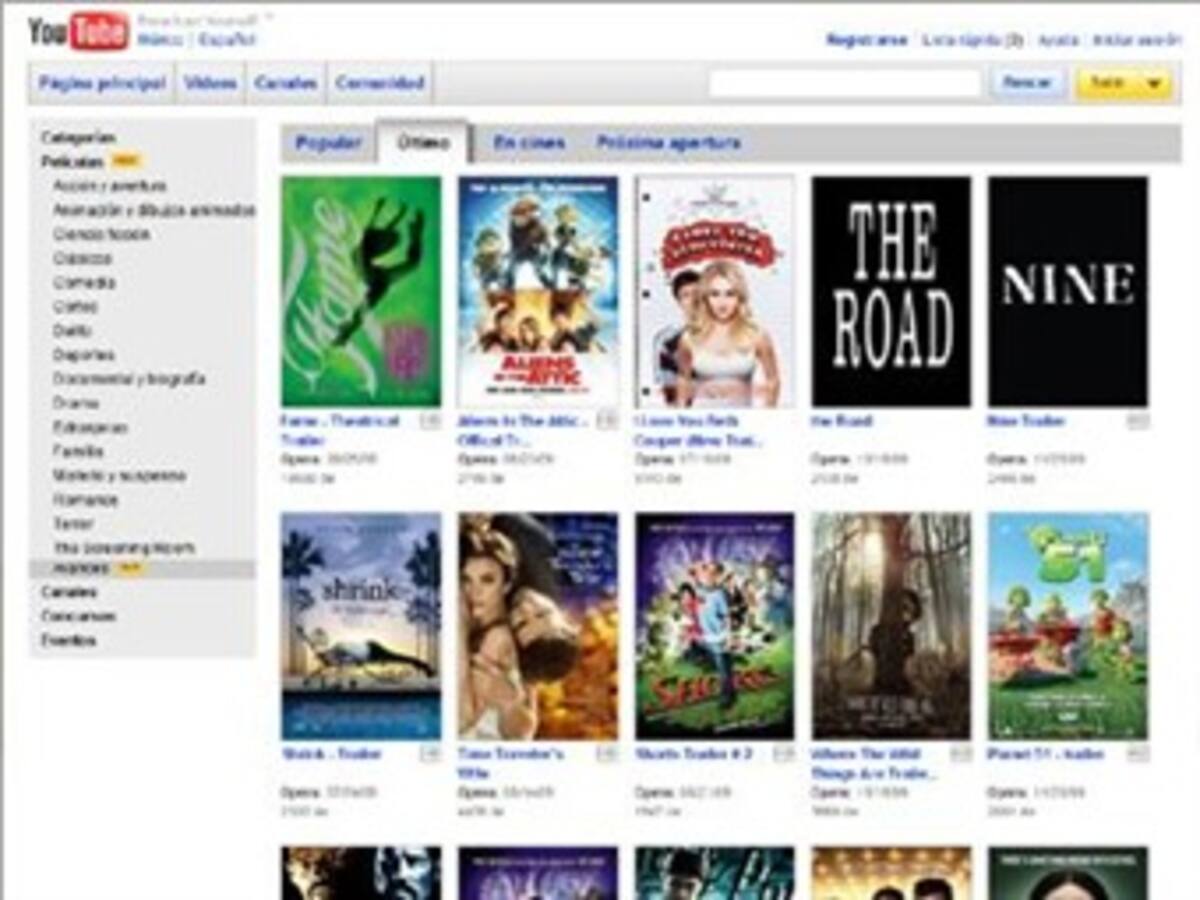Go to Página principal in navigation bar
Screen dimensions: 1200x900
coord(102,83)
